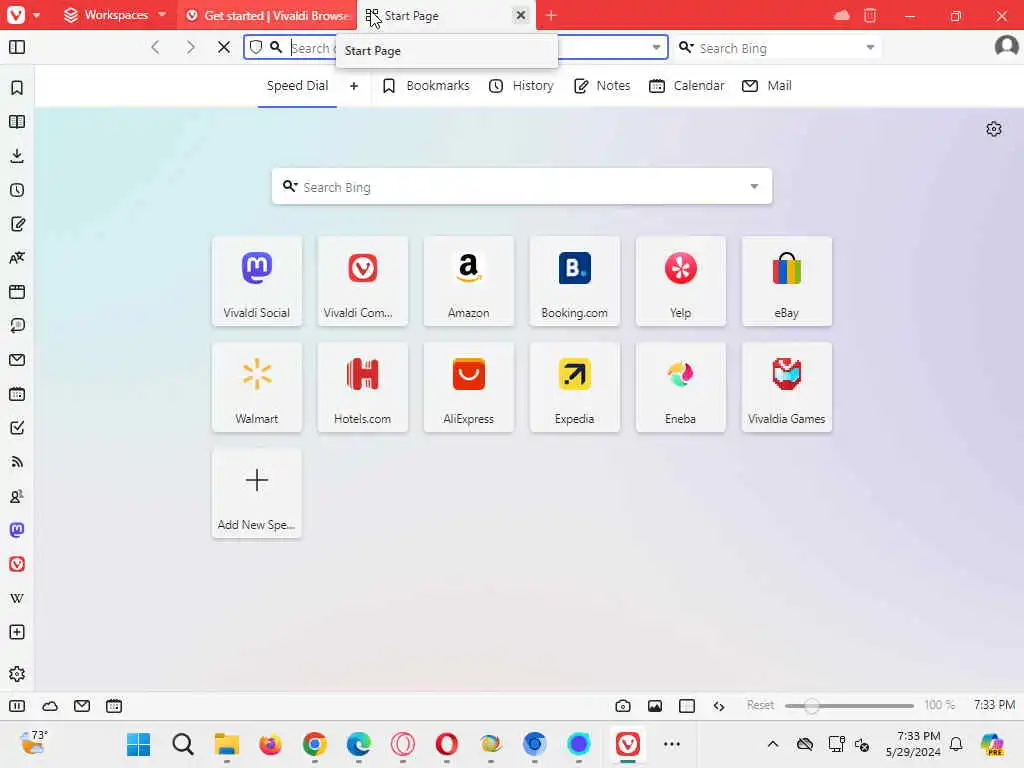The width and height of the screenshot is (1024, 768).
Task: Open Yelp speed dial tile
Action: [x=680, y=281]
